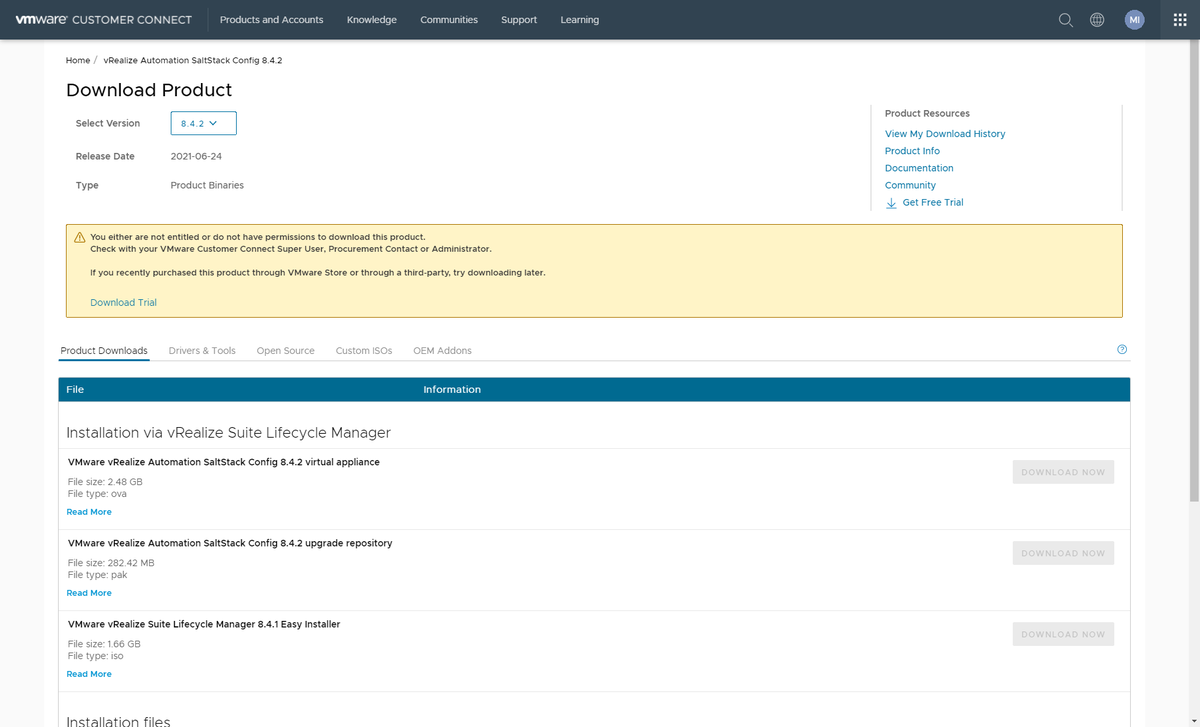Viewport: 1200px width, 727px height.
Task: Click File size: 2.48 GB text
Action: pos(105,482)
